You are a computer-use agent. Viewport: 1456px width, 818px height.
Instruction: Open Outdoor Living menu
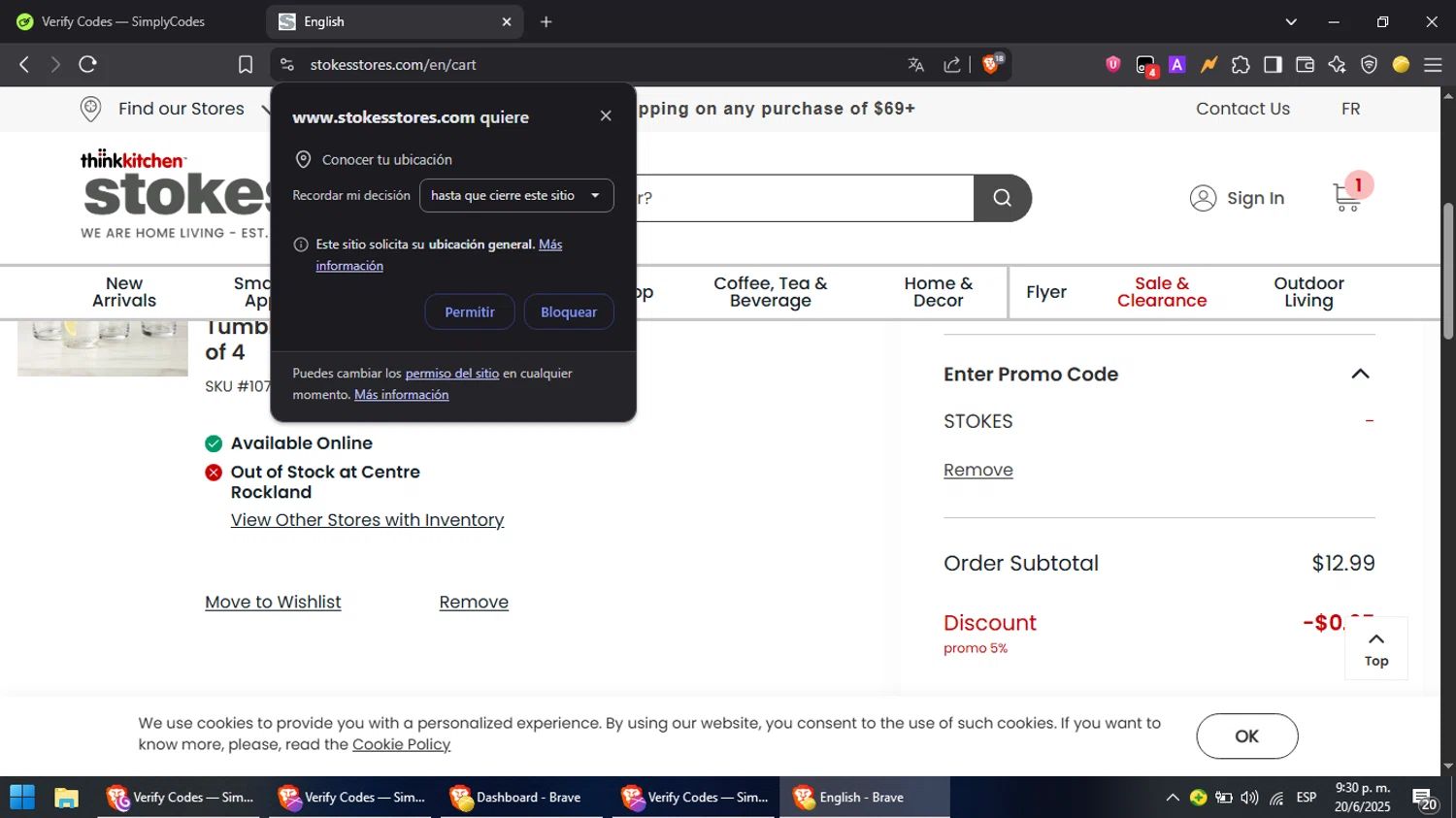coord(1308,292)
